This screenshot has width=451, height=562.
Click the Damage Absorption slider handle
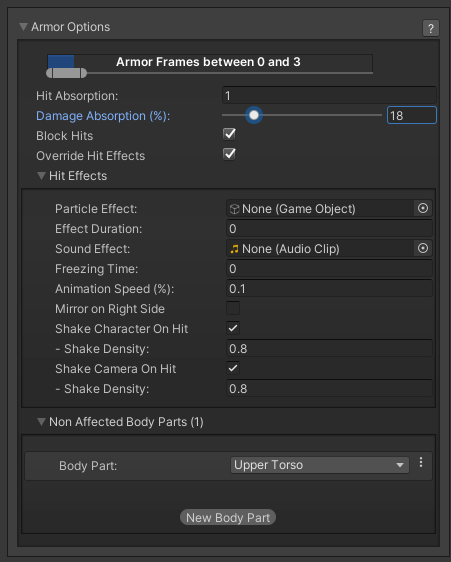[254, 115]
